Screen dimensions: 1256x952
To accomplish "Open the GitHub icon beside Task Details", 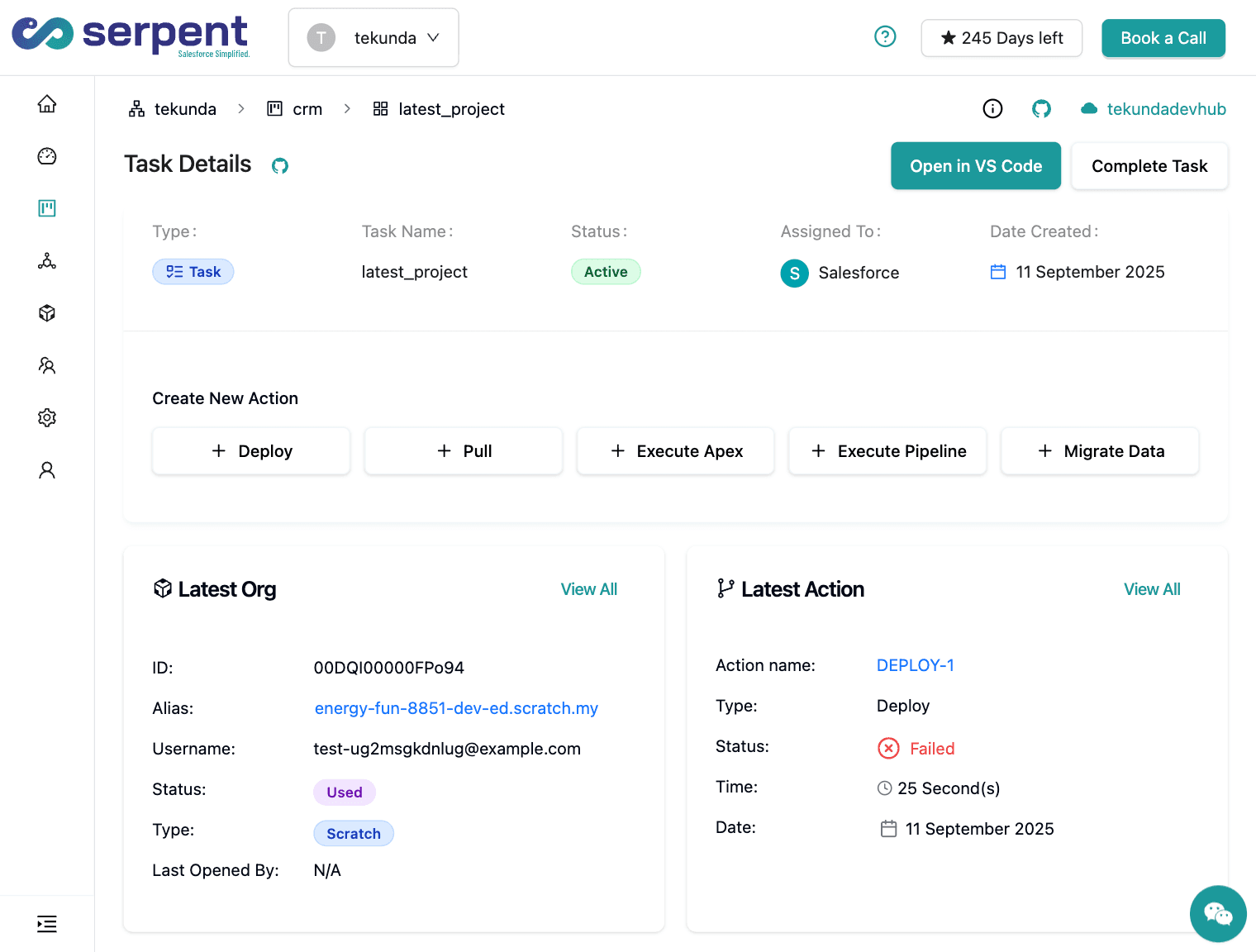I will click(280, 166).
